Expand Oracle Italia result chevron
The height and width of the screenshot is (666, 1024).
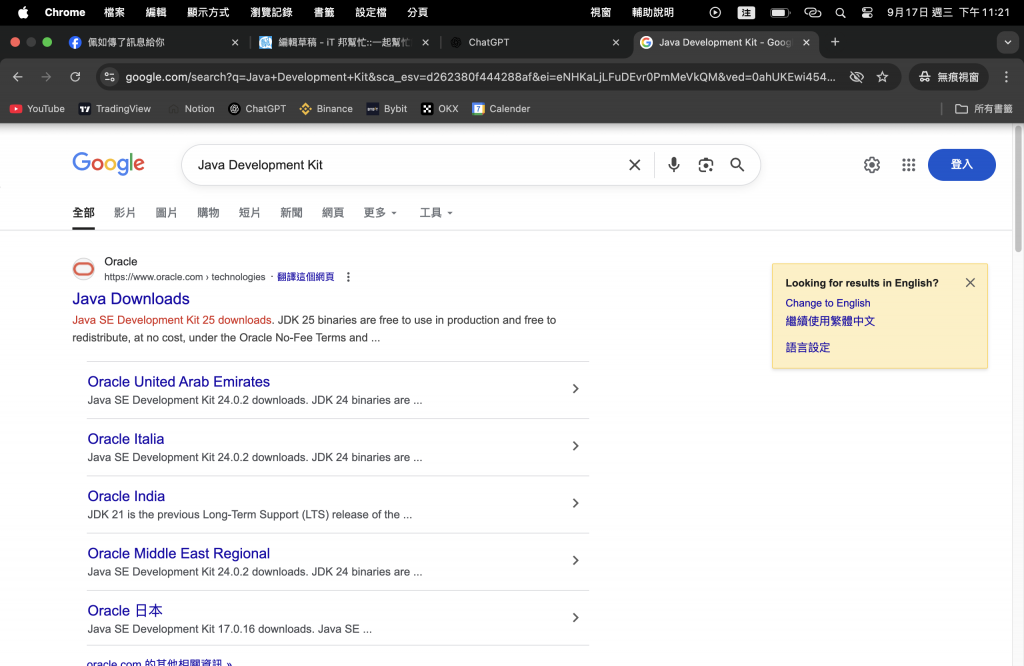[575, 446]
